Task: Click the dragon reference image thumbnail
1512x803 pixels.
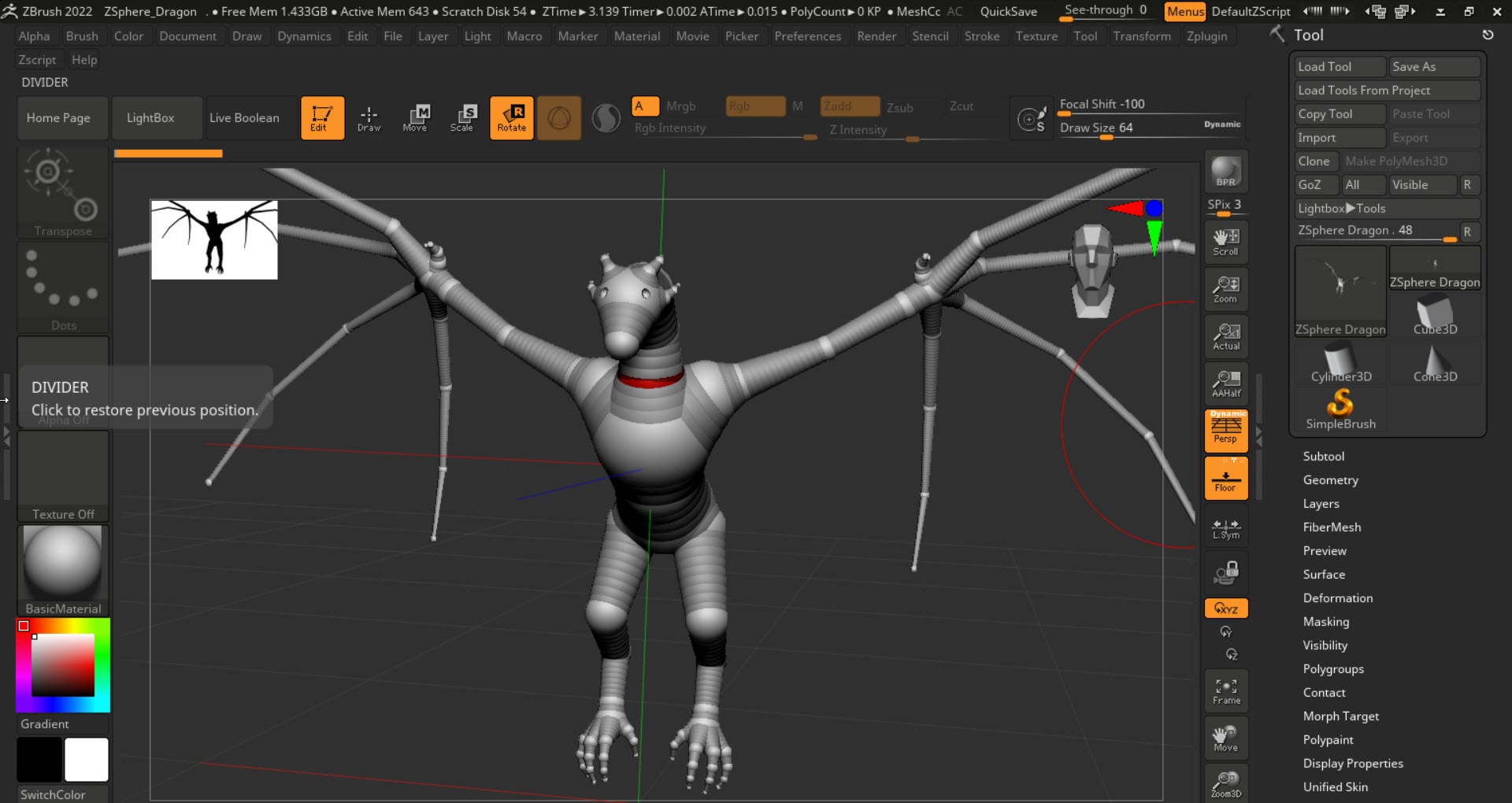Action: (214, 239)
